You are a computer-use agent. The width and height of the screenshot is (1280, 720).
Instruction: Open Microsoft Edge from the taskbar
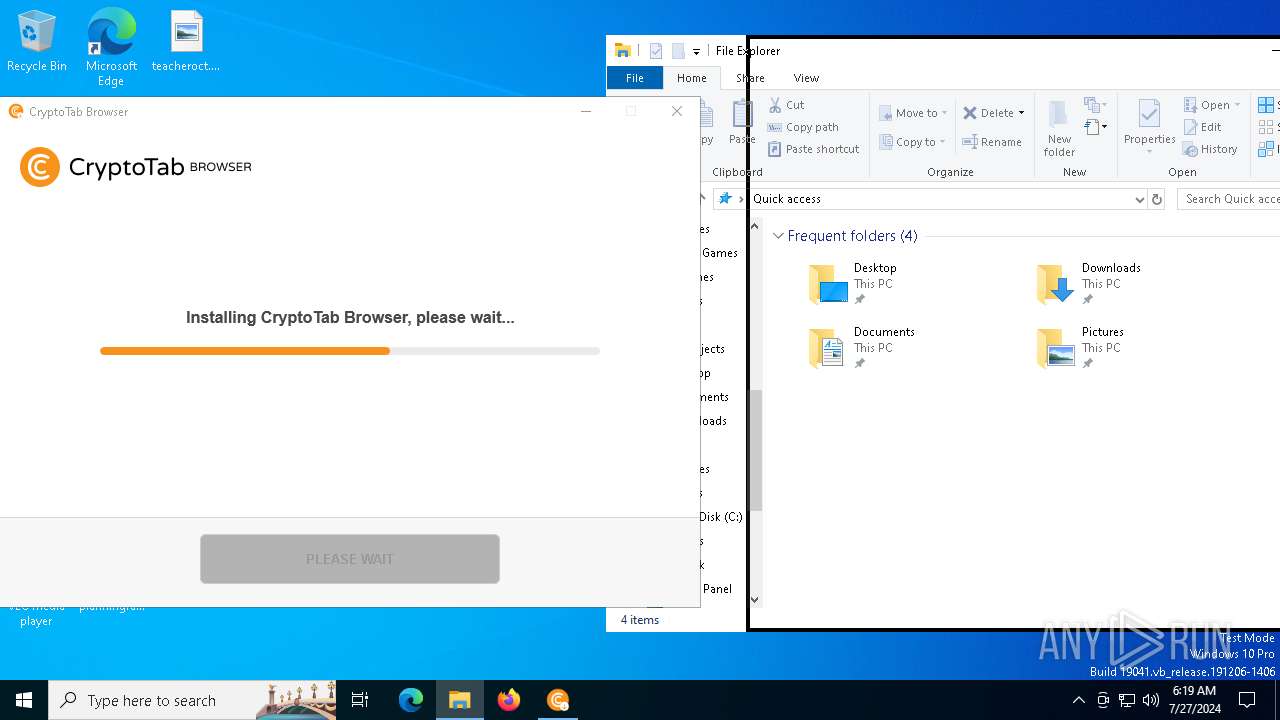point(411,700)
